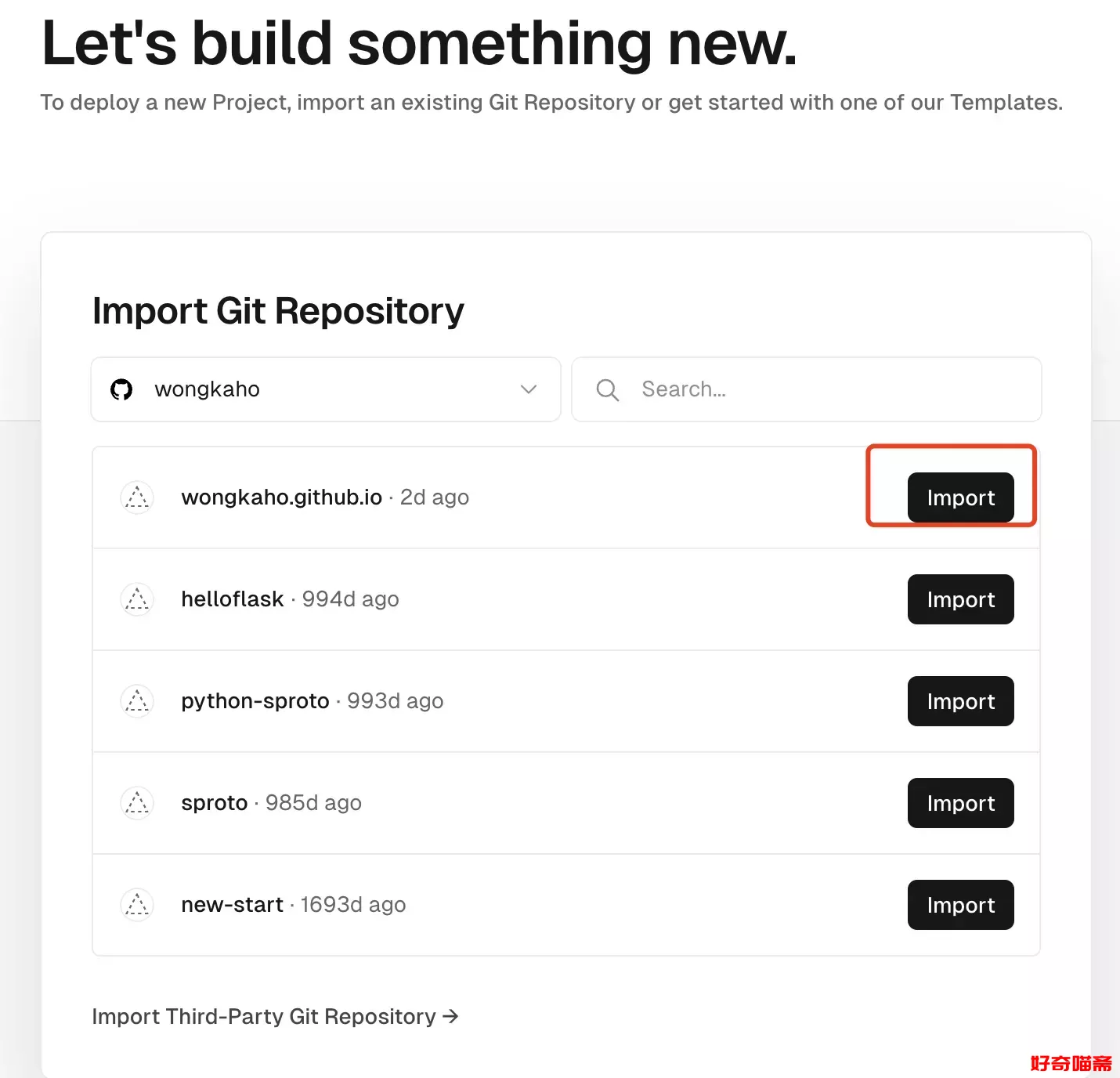This screenshot has width=1120, height=1078.
Task: Import the new-start repository
Action: pos(960,905)
